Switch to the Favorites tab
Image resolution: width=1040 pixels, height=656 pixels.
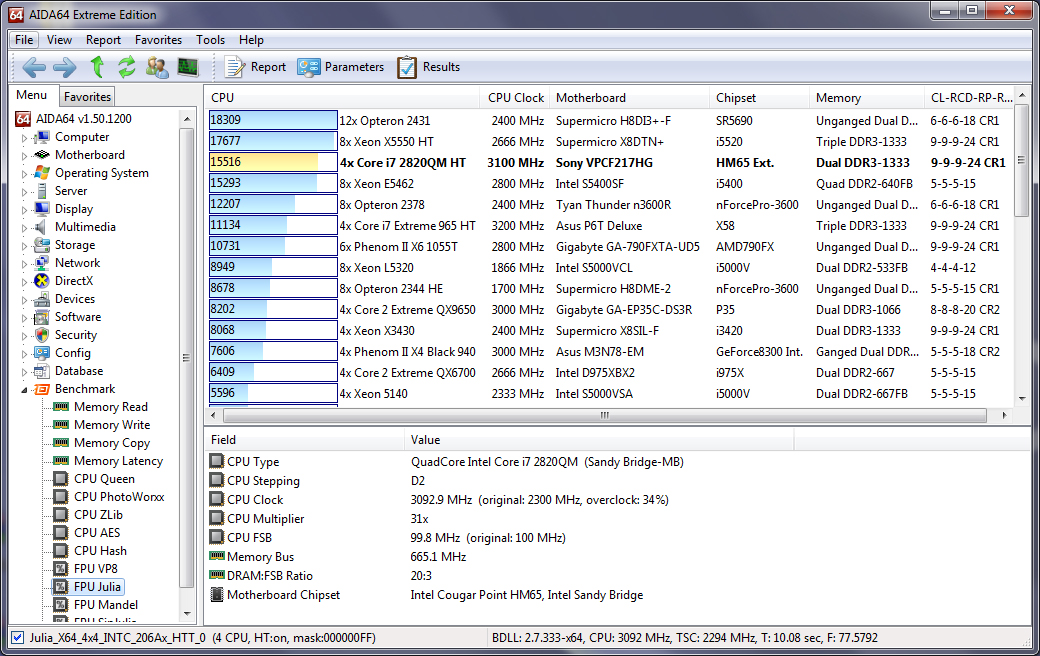(x=86, y=95)
